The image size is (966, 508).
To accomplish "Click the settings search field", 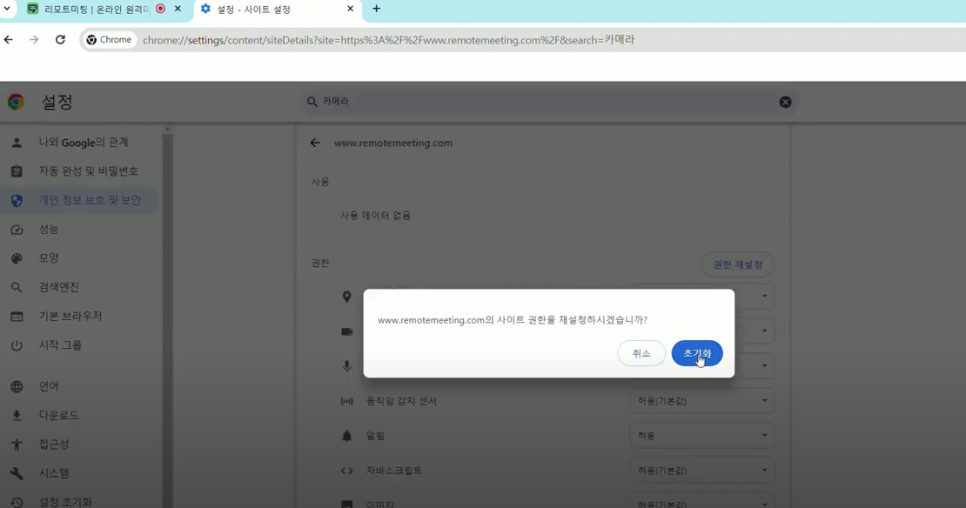I will (x=548, y=102).
